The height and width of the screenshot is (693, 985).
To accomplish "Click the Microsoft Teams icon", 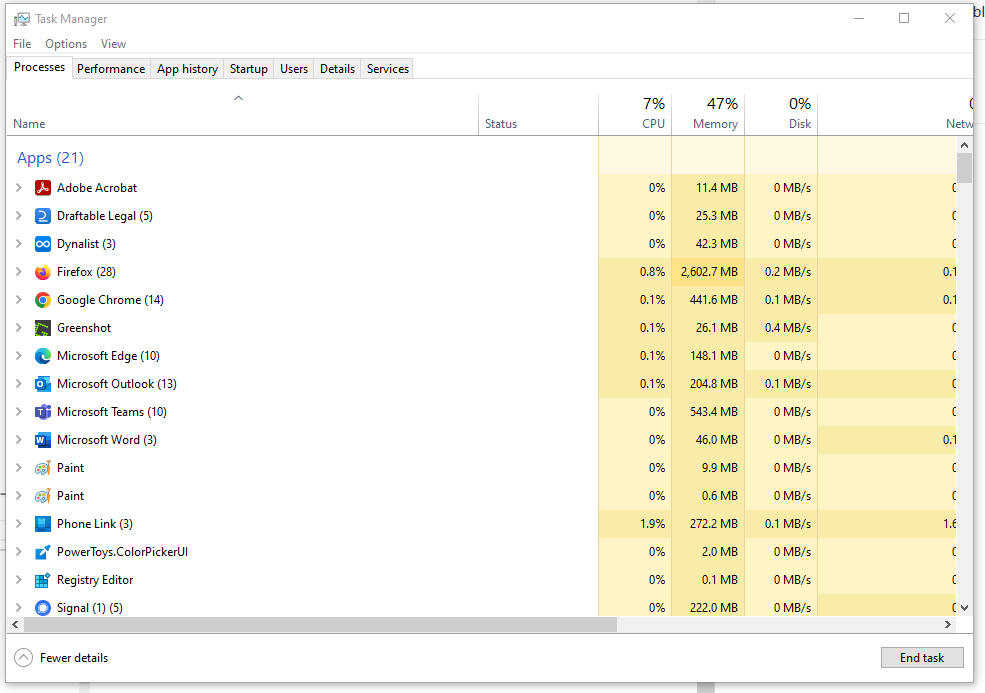I will click(x=43, y=412).
